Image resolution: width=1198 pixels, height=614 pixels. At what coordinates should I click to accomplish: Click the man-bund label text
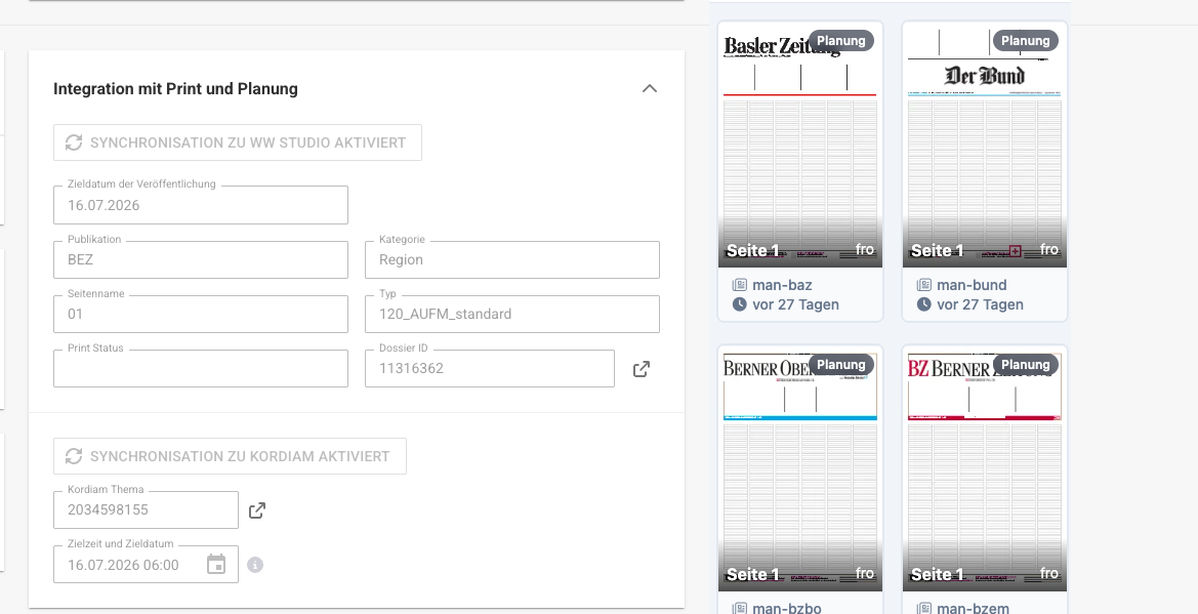point(972,285)
